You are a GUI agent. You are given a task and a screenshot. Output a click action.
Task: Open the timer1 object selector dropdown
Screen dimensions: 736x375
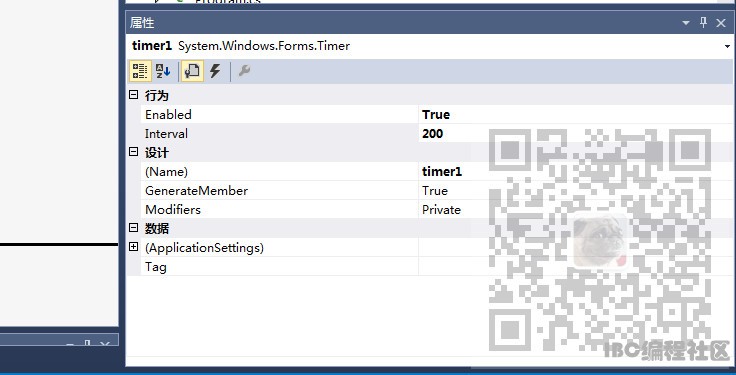coord(727,46)
